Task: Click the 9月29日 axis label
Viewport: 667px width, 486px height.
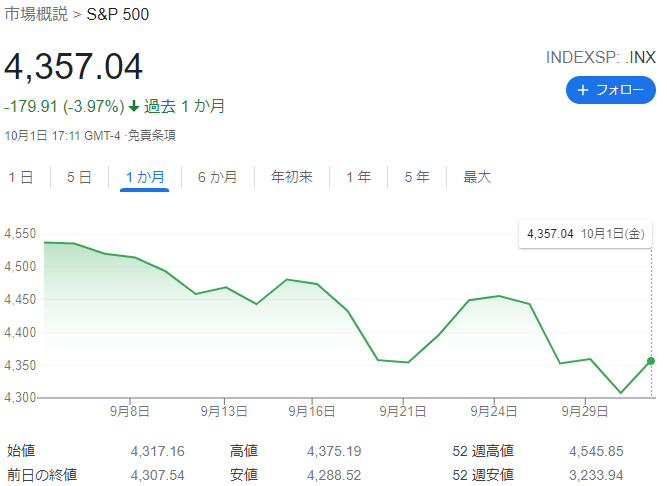Action: (x=585, y=411)
